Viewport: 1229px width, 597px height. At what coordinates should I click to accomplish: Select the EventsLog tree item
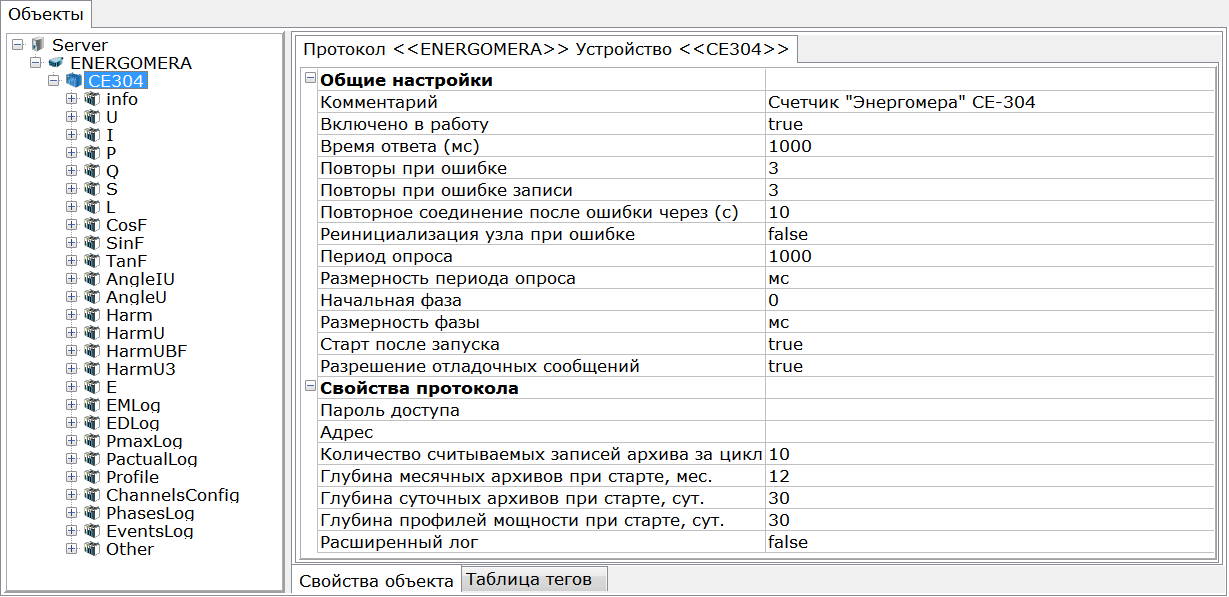[150, 531]
